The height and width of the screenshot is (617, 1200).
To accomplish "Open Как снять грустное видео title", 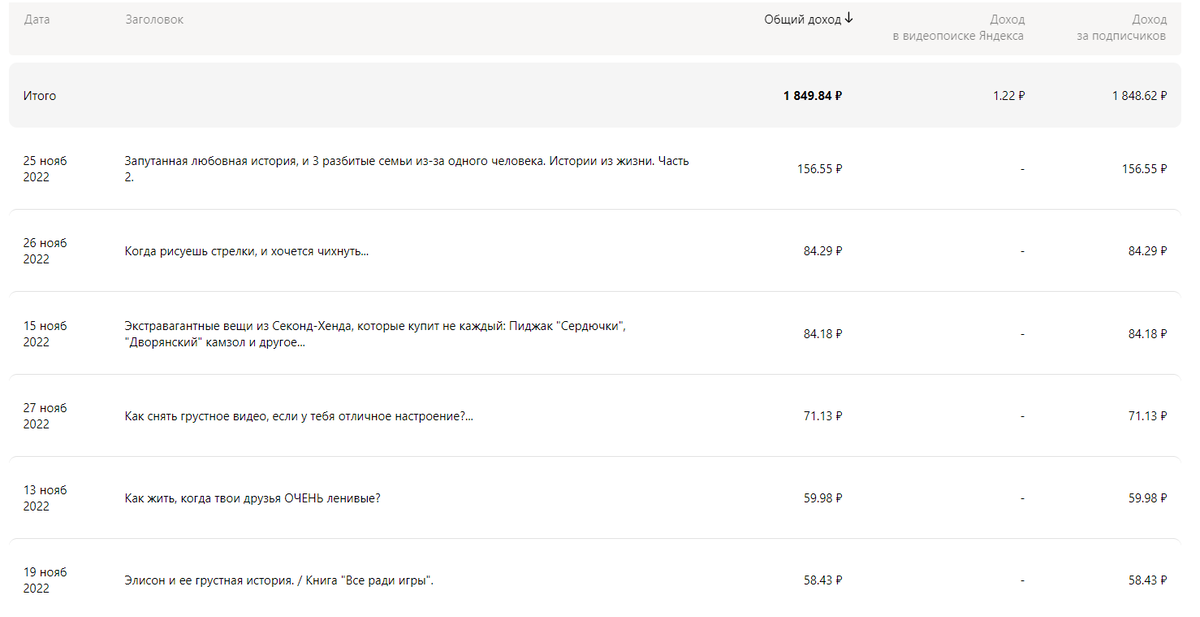I will tap(299, 416).
